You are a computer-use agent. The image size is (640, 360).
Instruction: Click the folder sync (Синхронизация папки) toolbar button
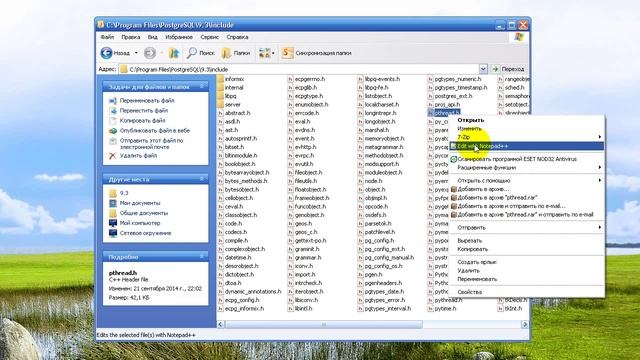point(317,53)
